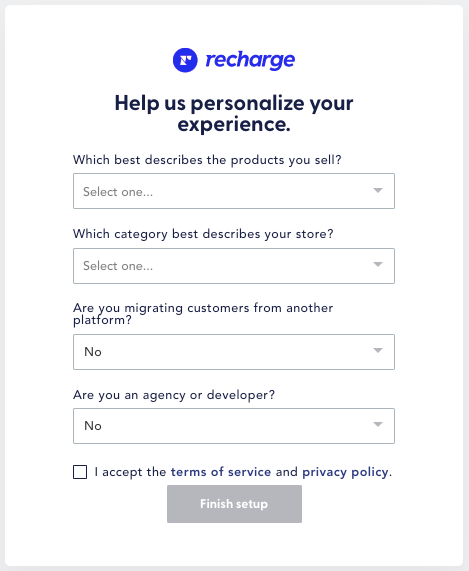Click the 'Which best describes the products' label
Image resolution: width=469 pixels, height=571 pixels.
207,160
